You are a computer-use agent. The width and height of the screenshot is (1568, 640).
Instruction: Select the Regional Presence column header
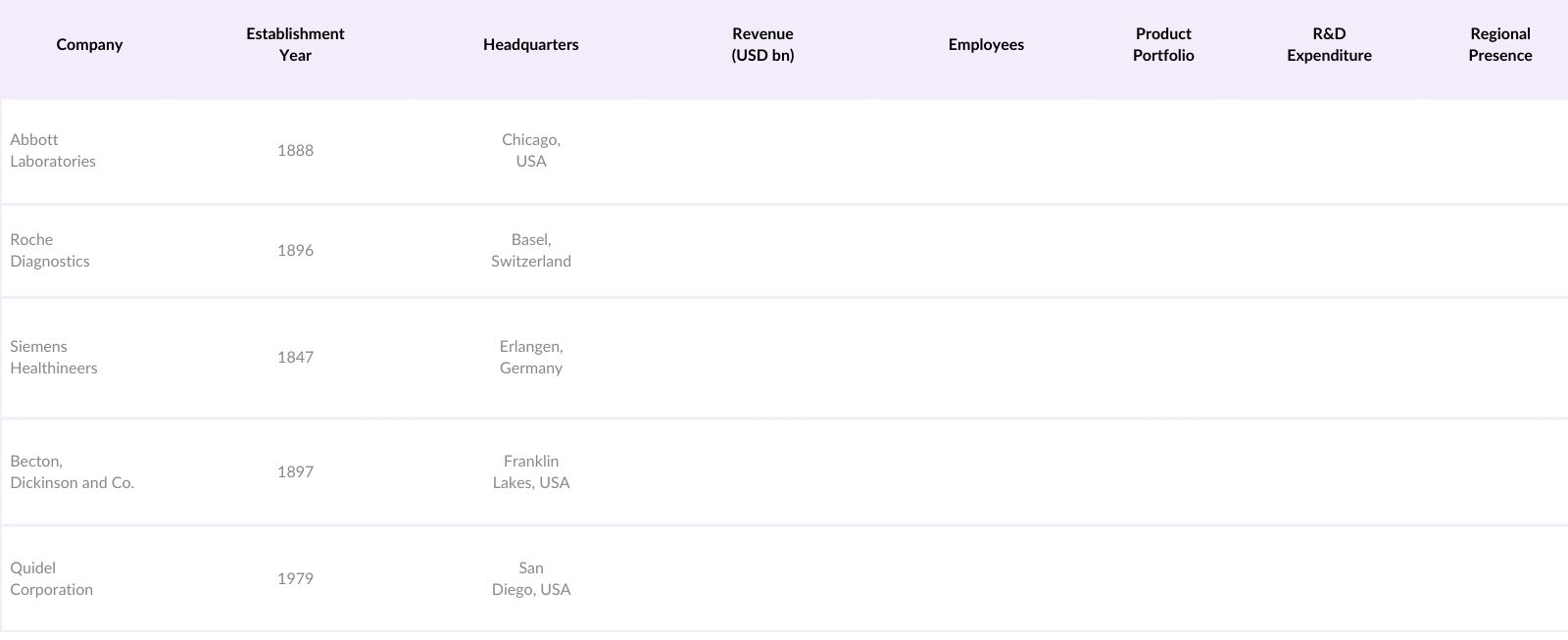[x=1499, y=45]
